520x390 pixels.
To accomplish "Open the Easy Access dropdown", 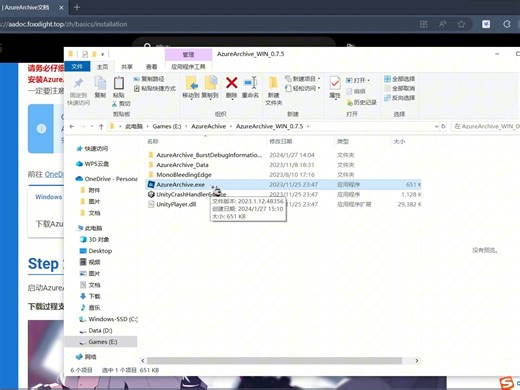I will [303, 88].
